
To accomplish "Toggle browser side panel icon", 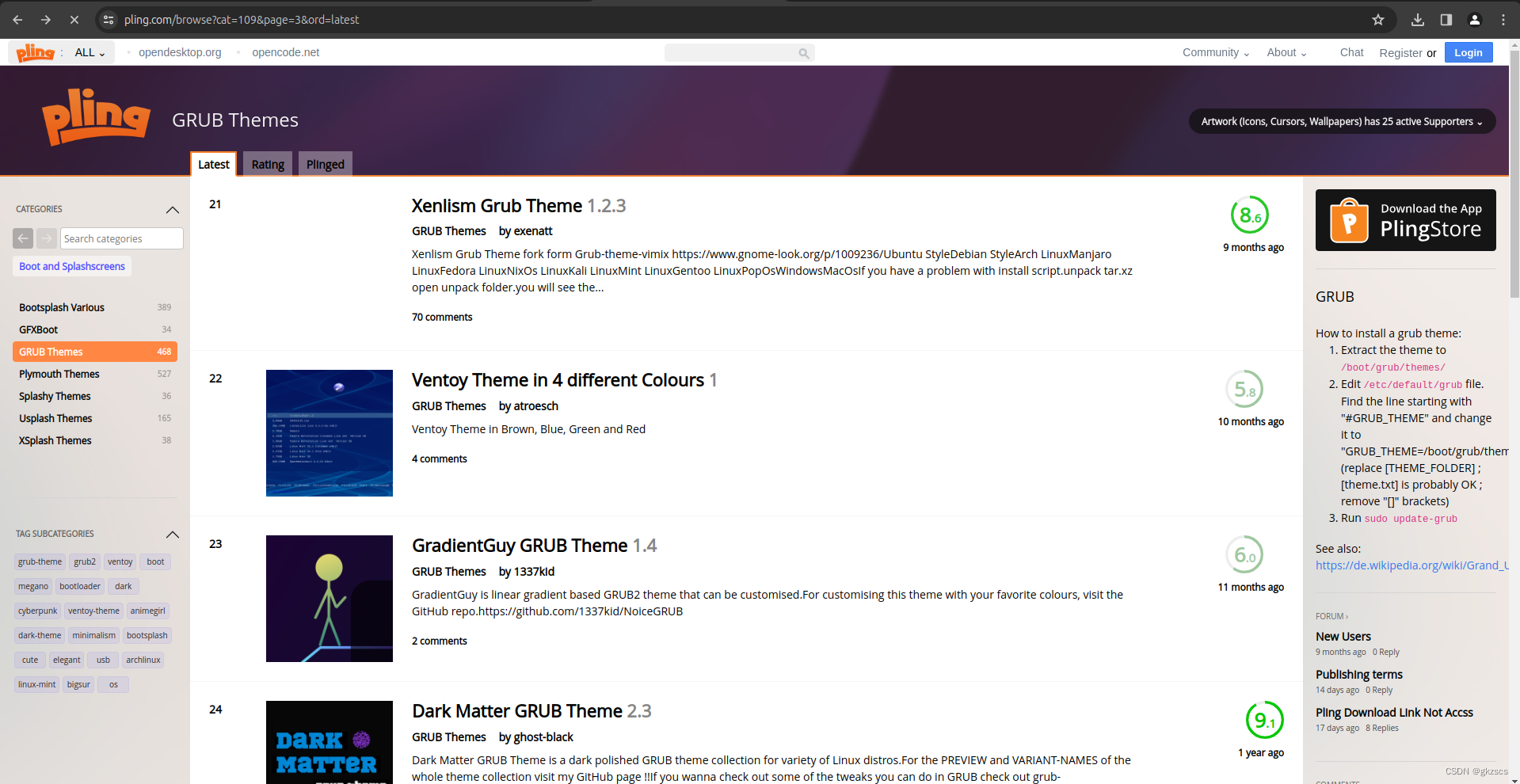I will click(1446, 20).
